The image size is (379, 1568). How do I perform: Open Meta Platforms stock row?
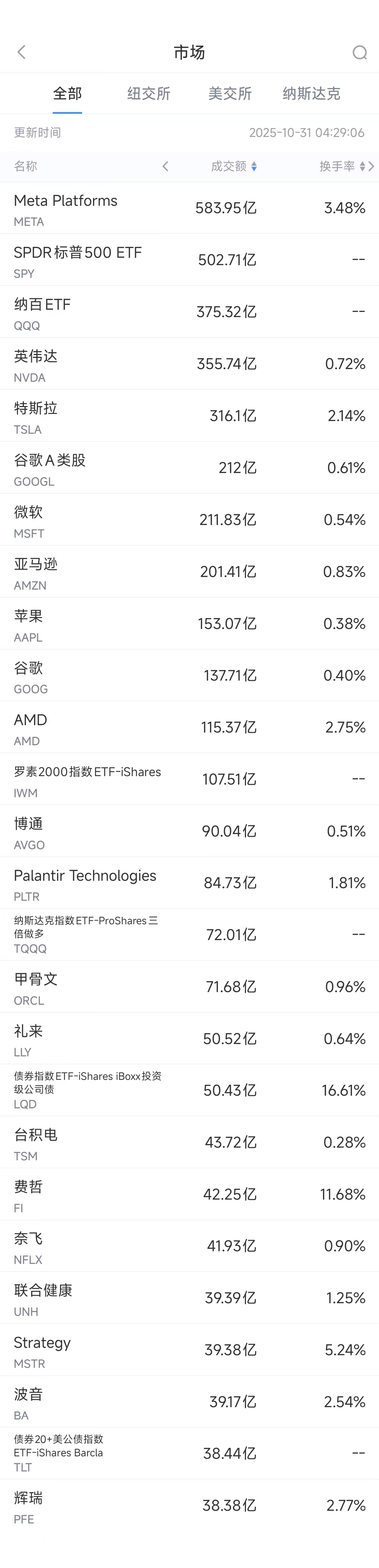[189, 208]
